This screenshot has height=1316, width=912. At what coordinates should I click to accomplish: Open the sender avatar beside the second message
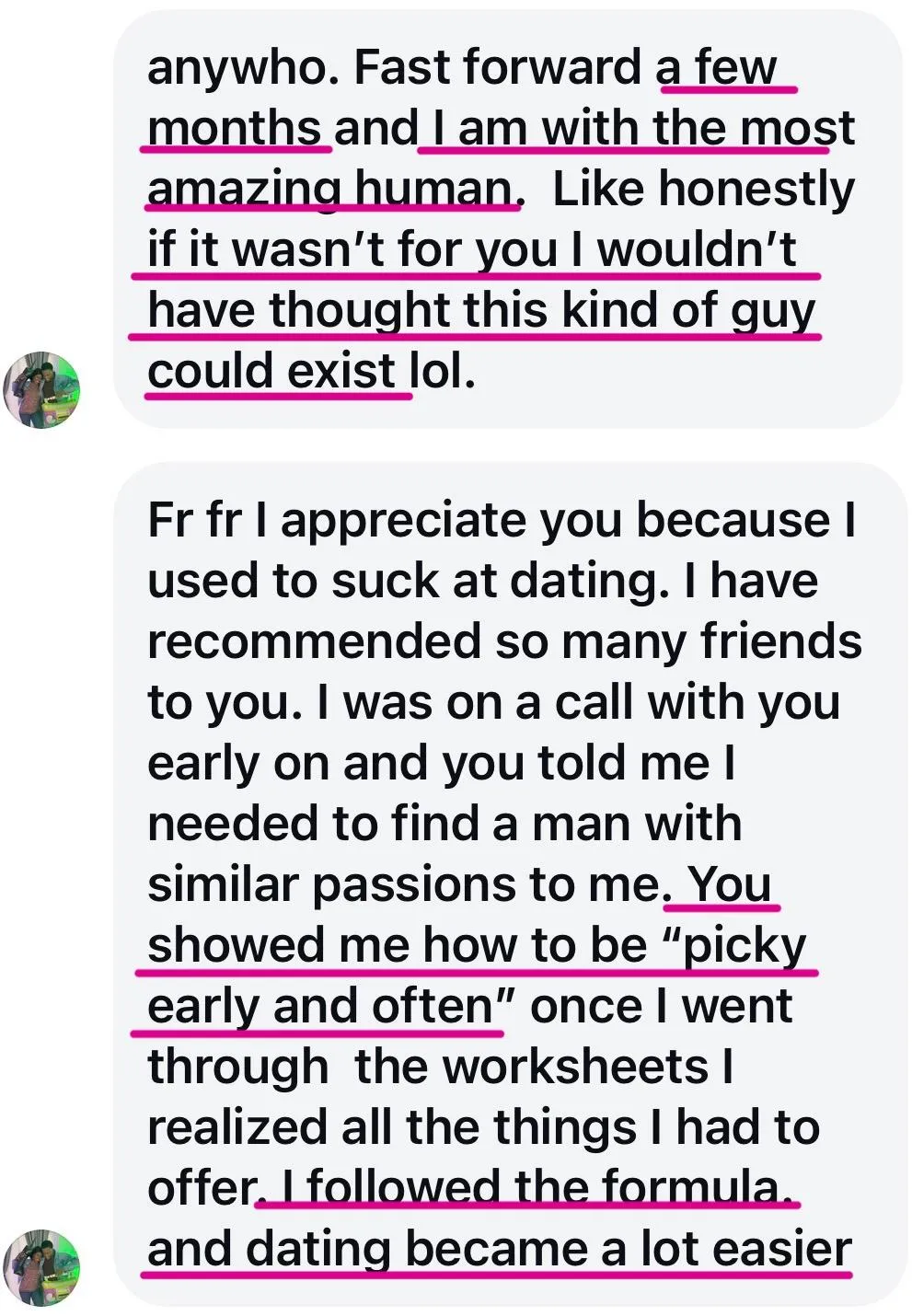[41, 1267]
